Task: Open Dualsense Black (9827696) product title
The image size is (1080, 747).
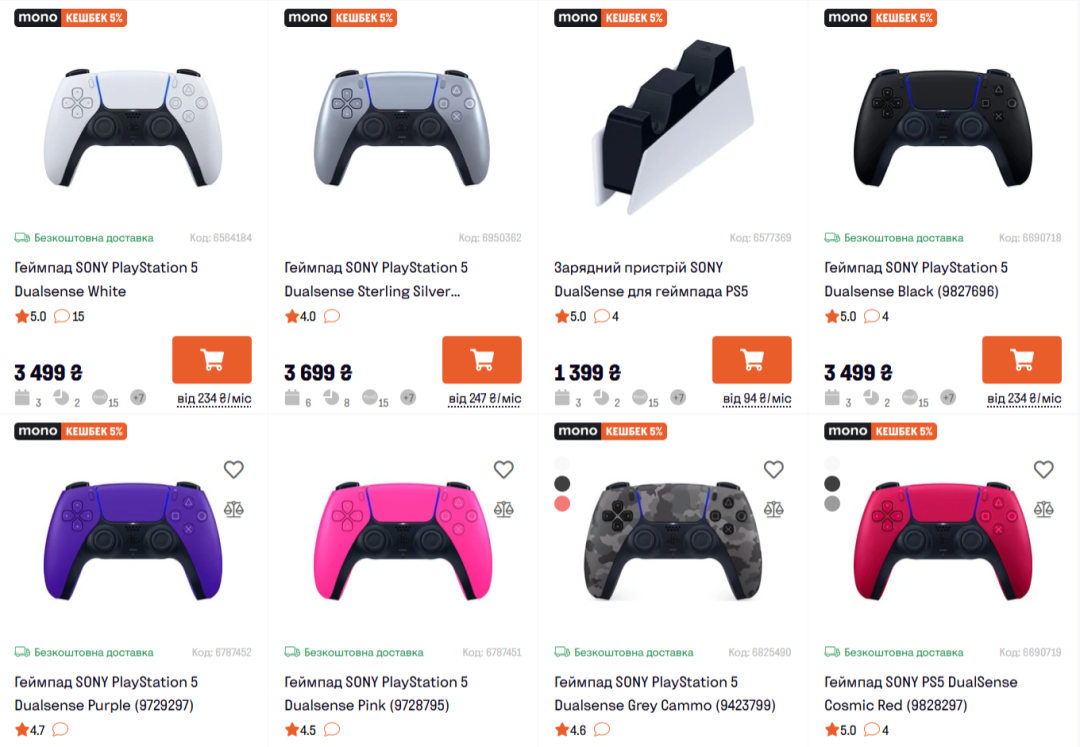Action: pyautogui.click(x=915, y=280)
